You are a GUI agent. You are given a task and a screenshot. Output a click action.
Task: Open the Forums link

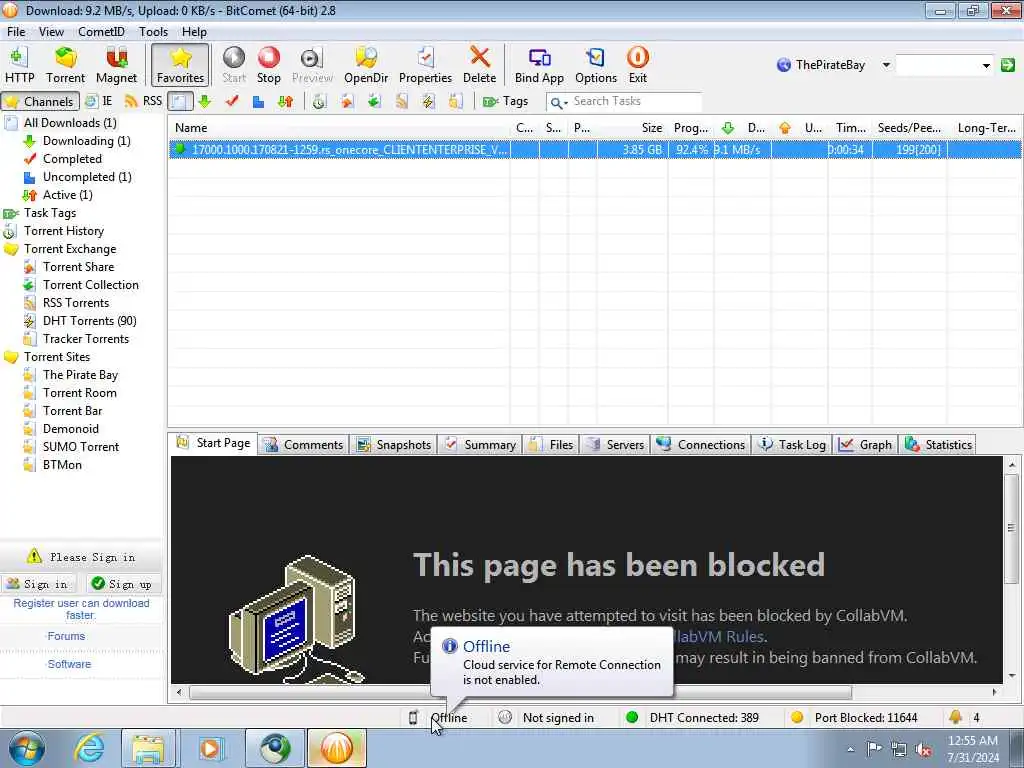(66, 636)
